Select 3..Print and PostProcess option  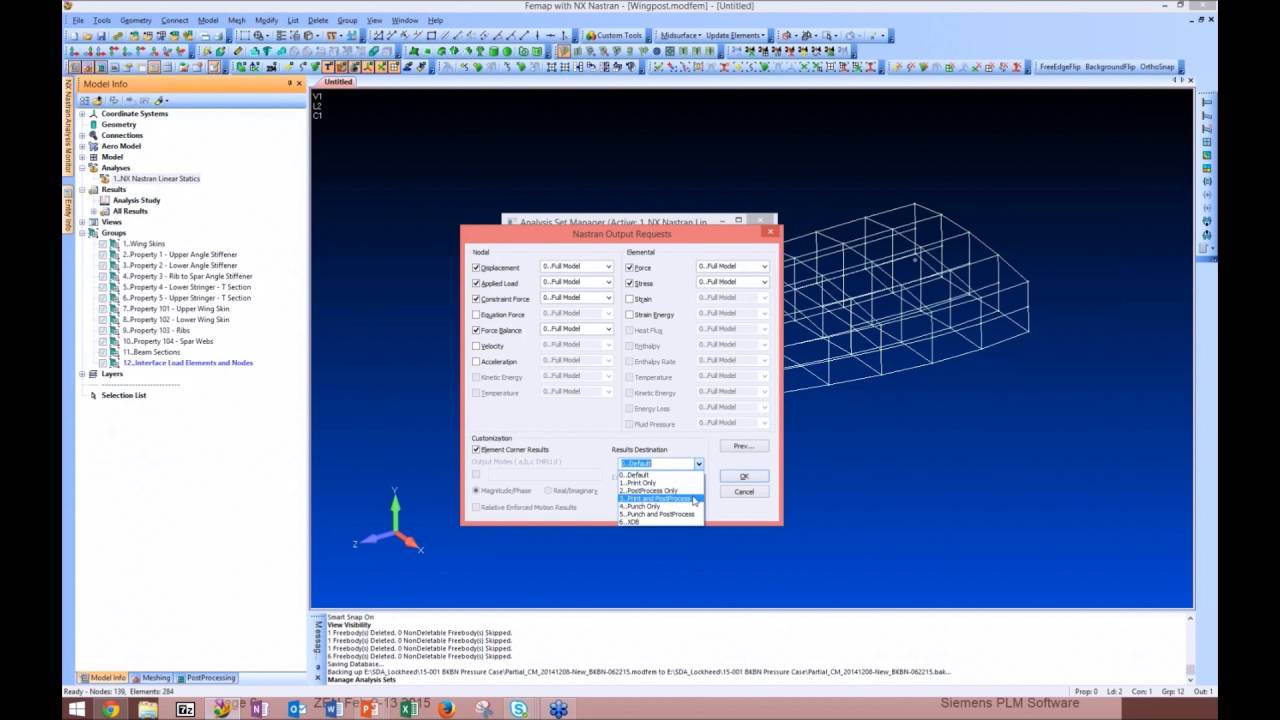coord(661,499)
